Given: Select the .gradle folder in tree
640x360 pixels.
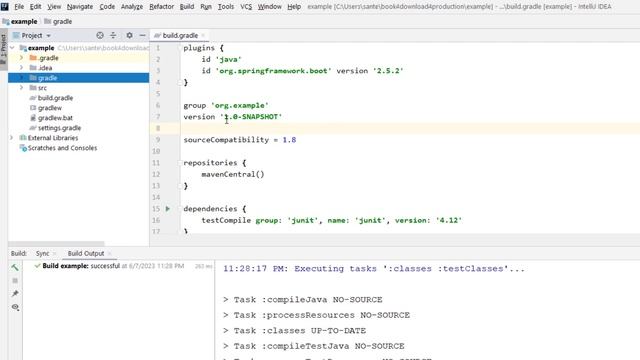Looking at the screenshot, I should click(44, 58).
